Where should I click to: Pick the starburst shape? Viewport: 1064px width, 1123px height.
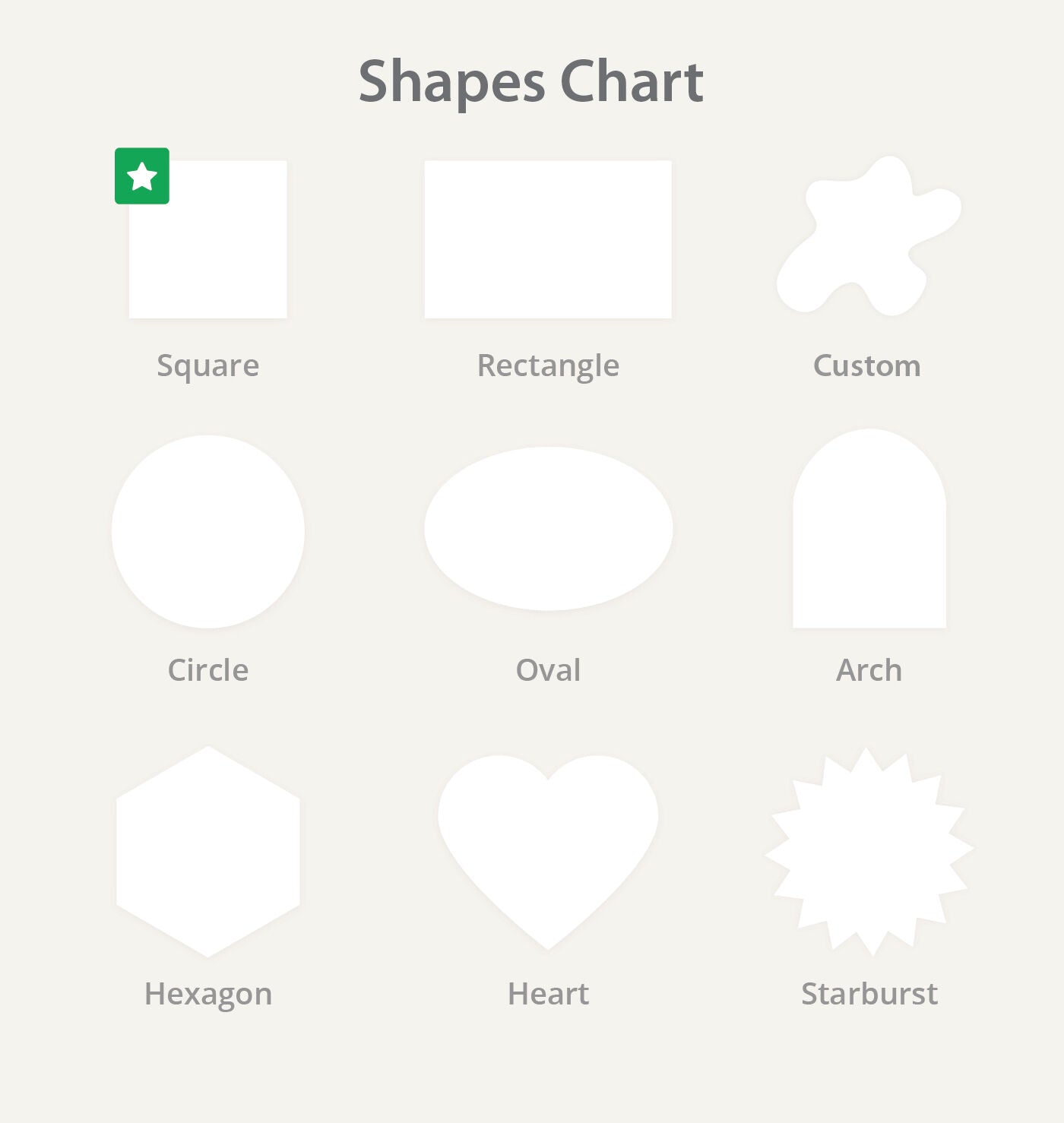tap(869, 852)
